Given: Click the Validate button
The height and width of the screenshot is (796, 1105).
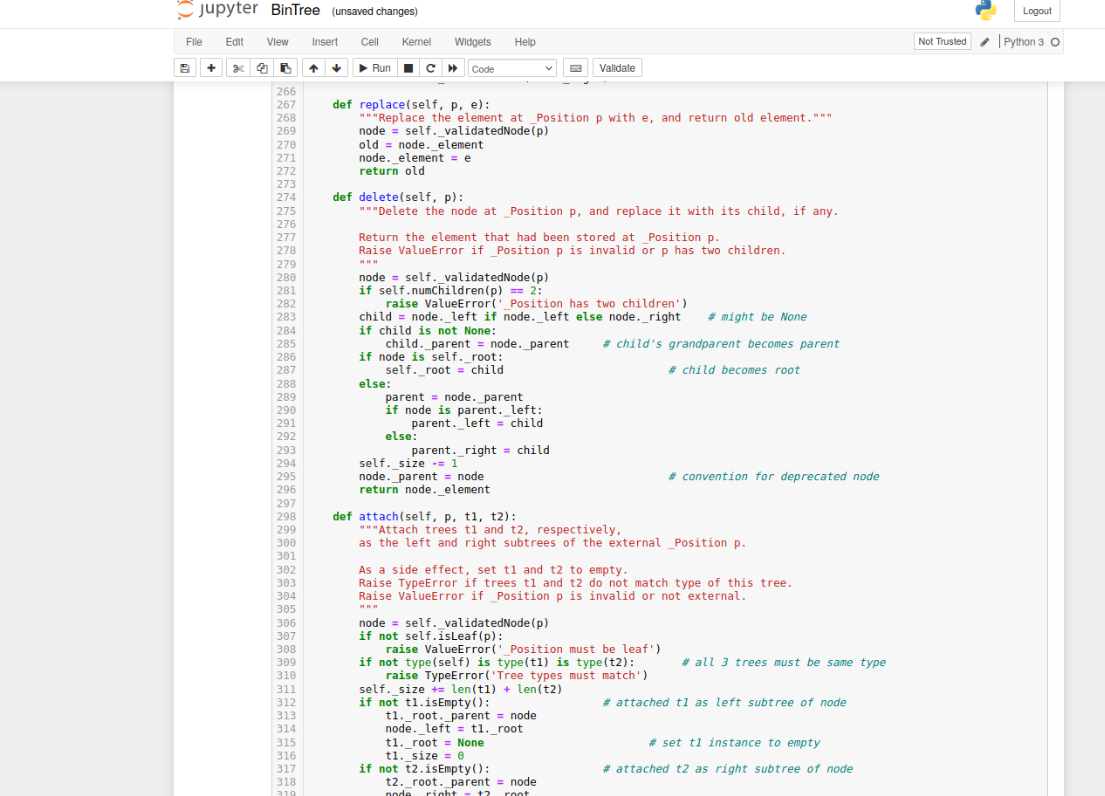Looking at the screenshot, I should click(617, 67).
